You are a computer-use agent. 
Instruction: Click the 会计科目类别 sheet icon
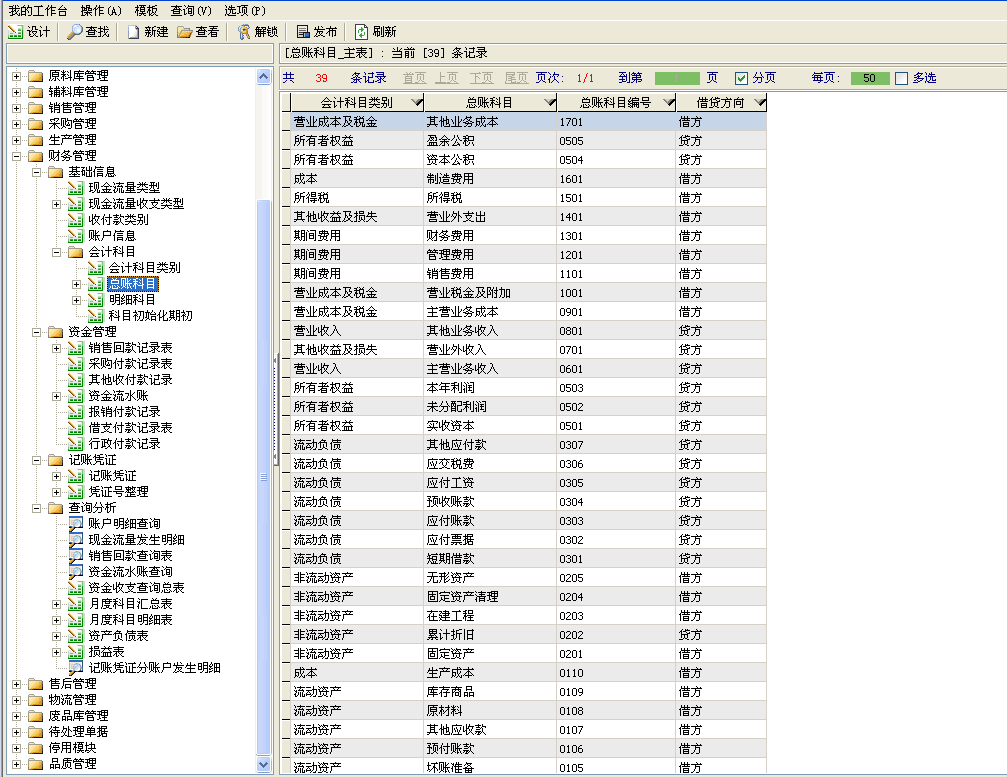pyautogui.click(x=96, y=268)
